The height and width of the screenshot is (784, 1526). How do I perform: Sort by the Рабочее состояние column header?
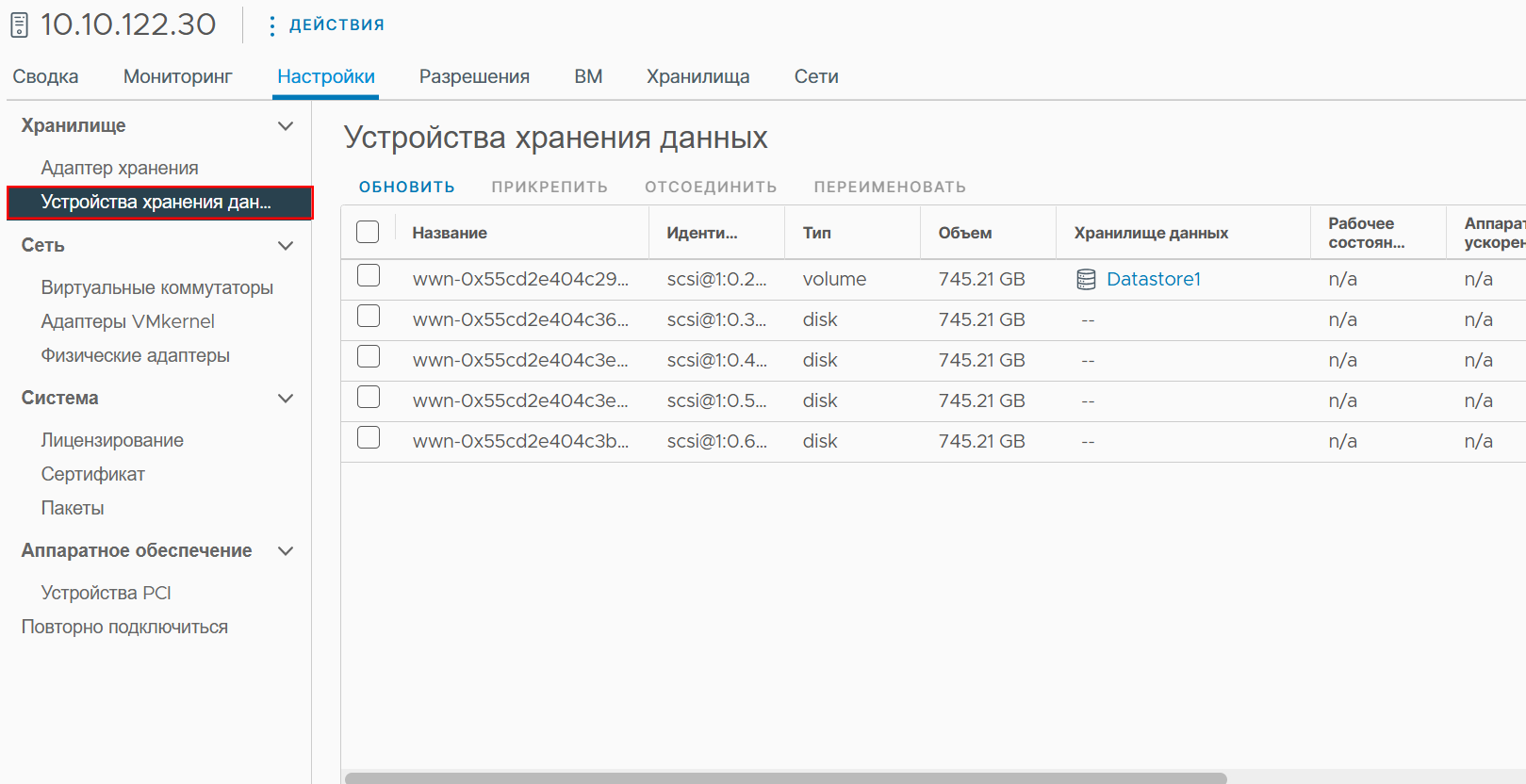click(x=1367, y=233)
